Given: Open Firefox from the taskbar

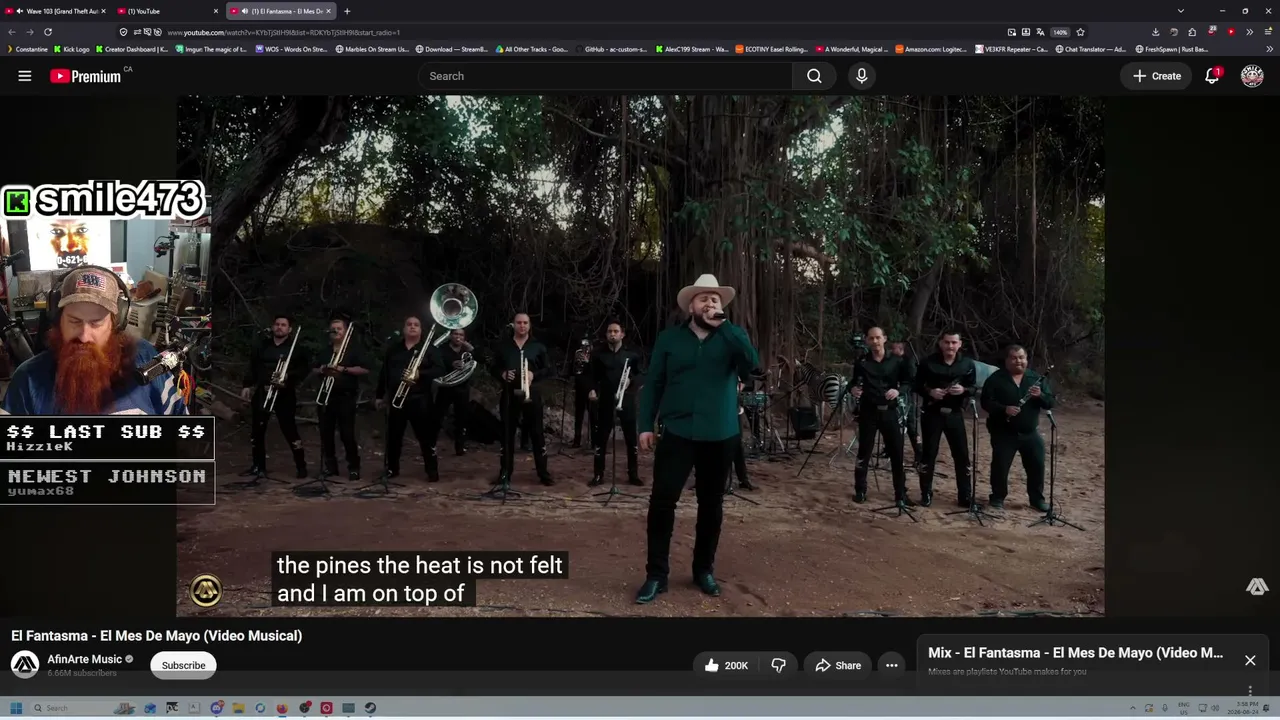Looking at the screenshot, I should click(x=282, y=708).
